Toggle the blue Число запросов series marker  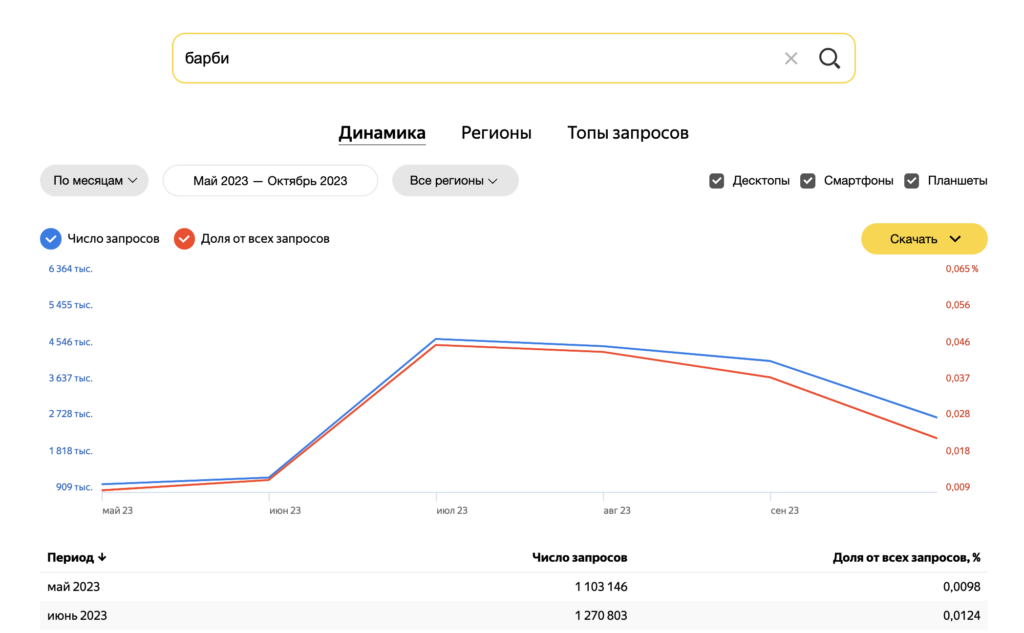click(51, 239)
